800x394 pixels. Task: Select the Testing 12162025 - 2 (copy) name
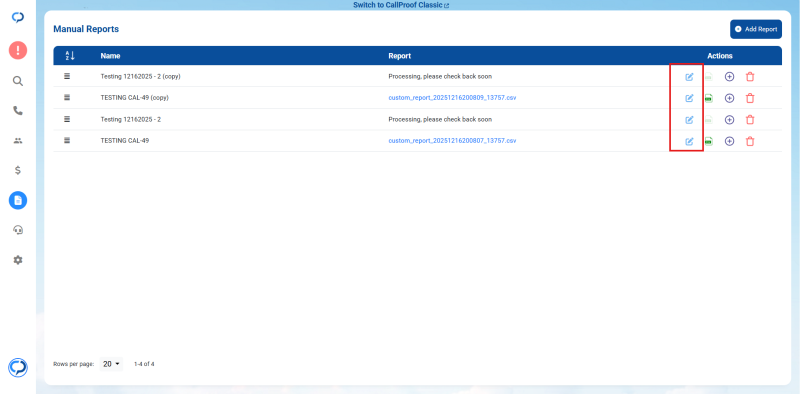coord(140,77)
